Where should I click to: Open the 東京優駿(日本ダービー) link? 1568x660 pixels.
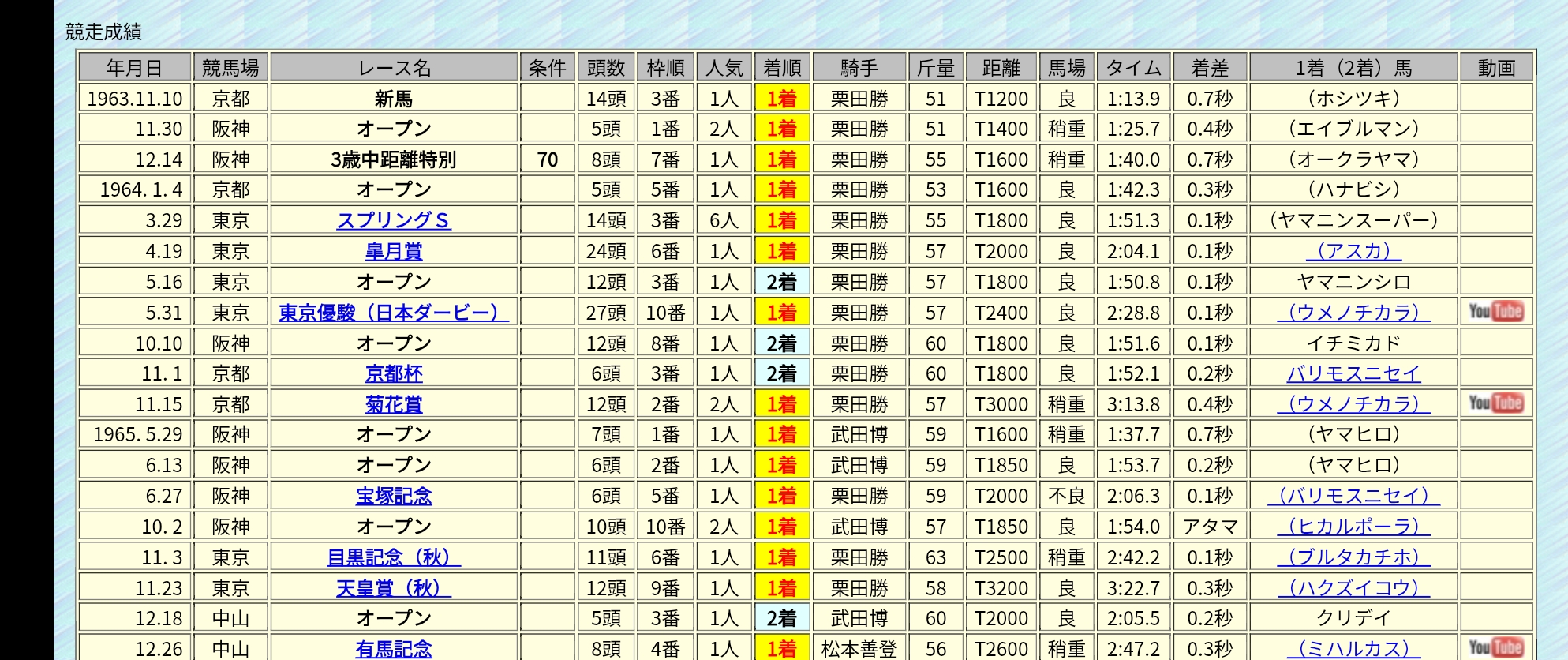pyautogui.click(x=393, y=313)
